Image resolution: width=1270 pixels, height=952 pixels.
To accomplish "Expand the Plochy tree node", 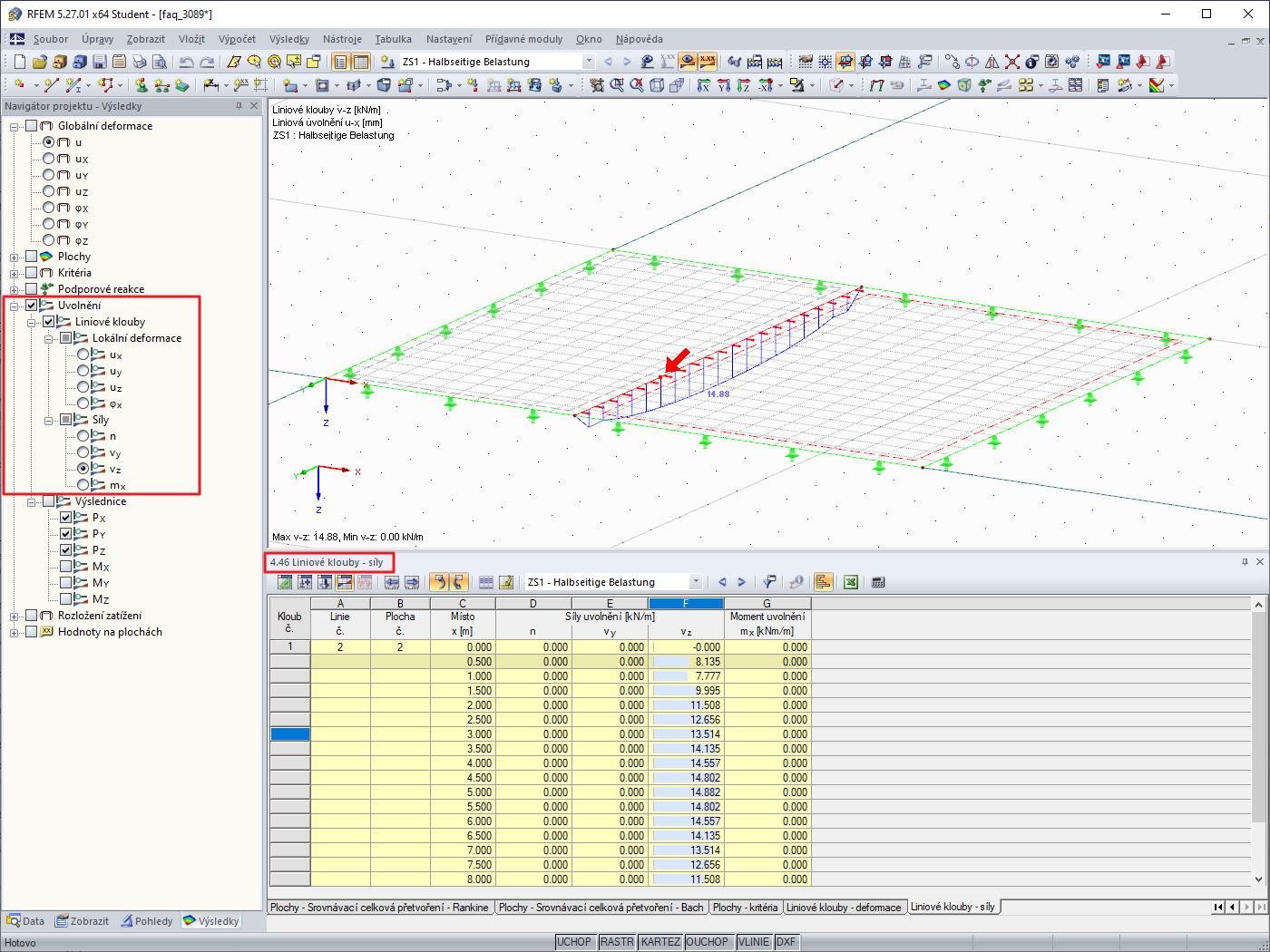I will (15, 257).
